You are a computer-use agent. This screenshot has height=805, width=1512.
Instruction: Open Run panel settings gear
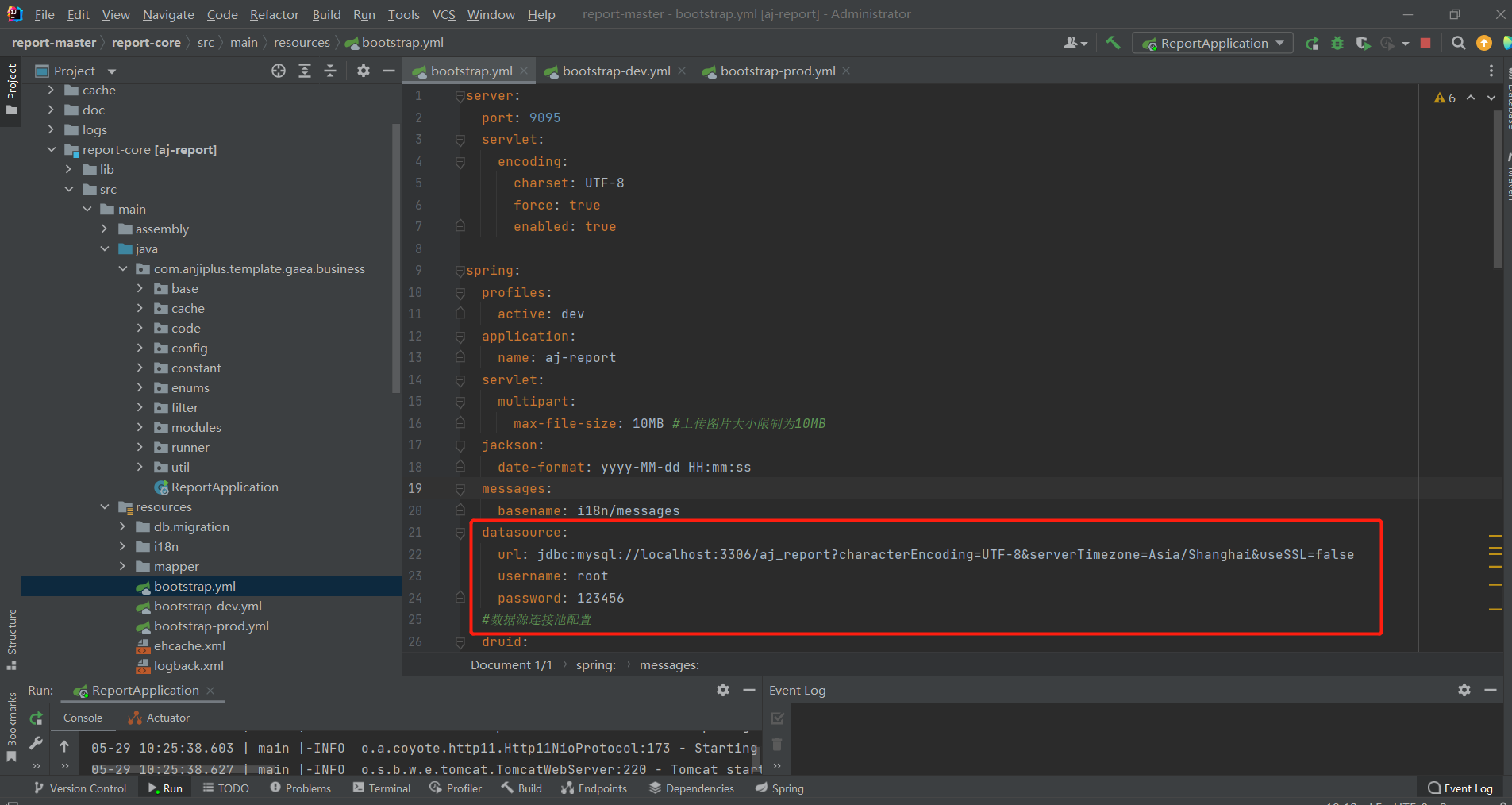pyautogui.click(x=722, y=690)
